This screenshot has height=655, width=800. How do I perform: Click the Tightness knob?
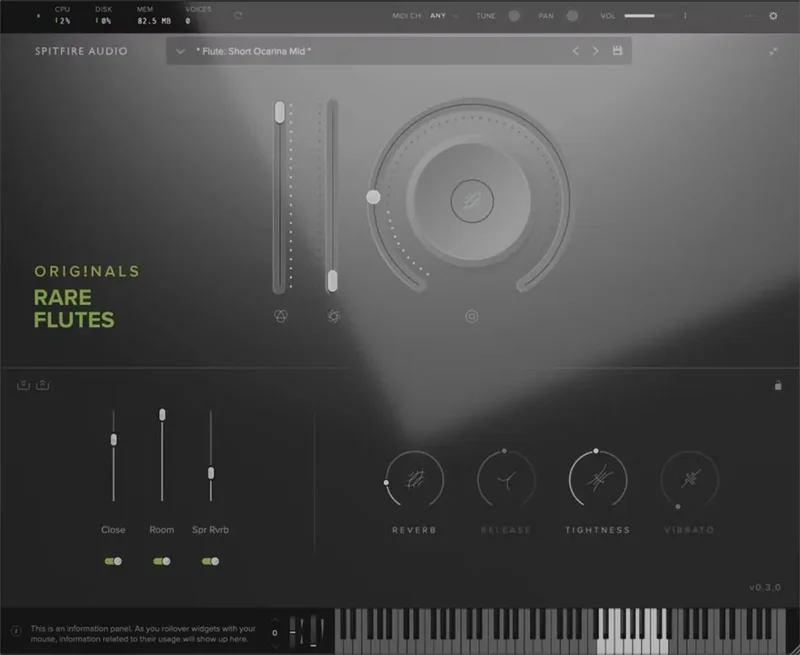click(598, 480)
